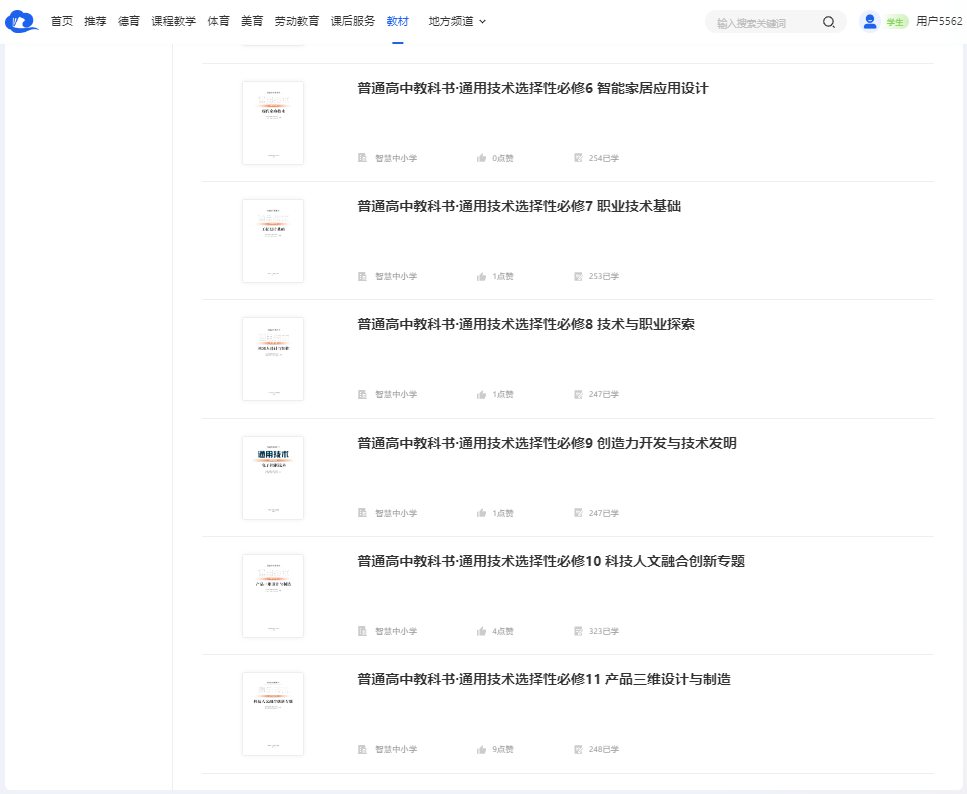This screenshot has width=967, height=794.
Task: Click the cloud logo in the header
Action: point(22,21)
